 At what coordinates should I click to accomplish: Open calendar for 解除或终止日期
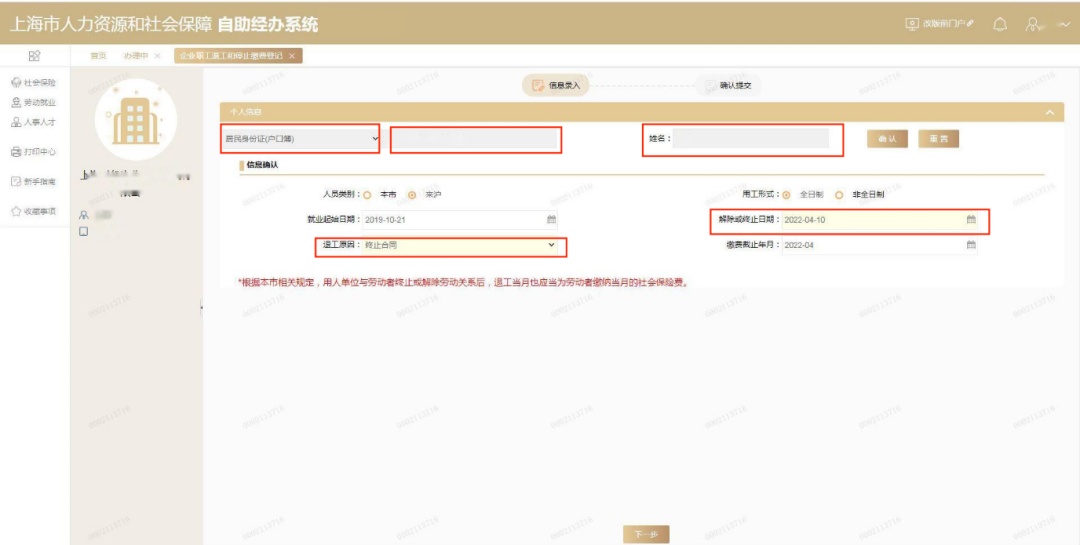click(970, 219)
